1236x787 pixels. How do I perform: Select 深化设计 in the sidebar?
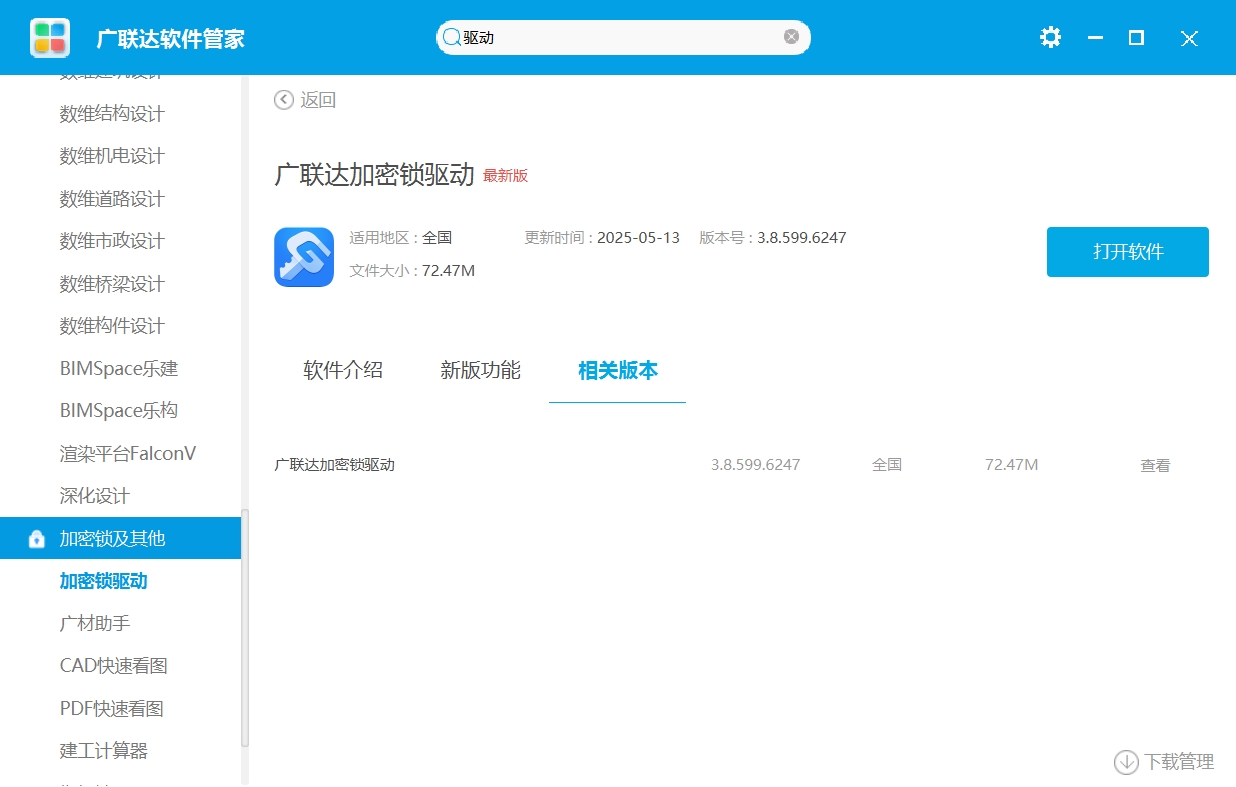point(95,496)
